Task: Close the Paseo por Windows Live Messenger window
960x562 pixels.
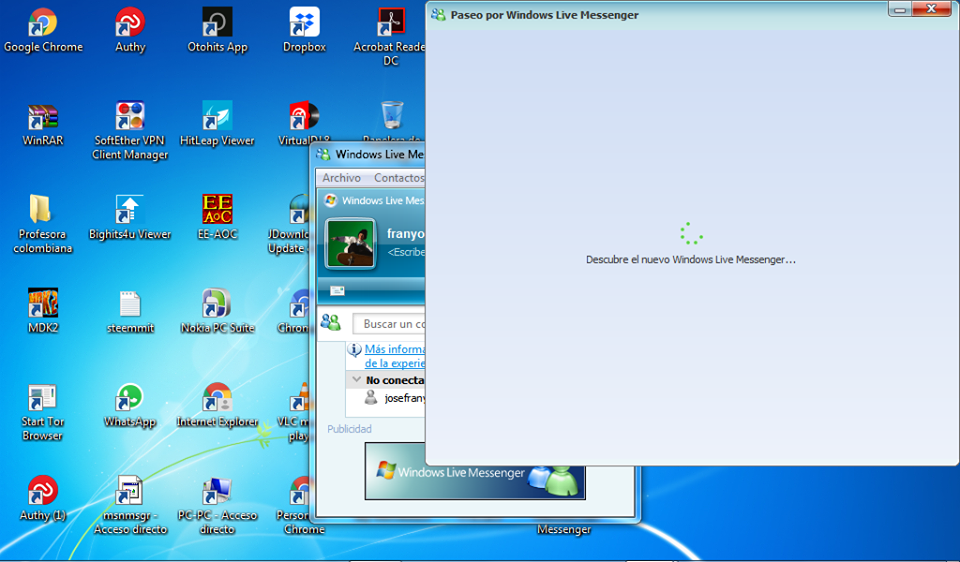Action: 931,9
